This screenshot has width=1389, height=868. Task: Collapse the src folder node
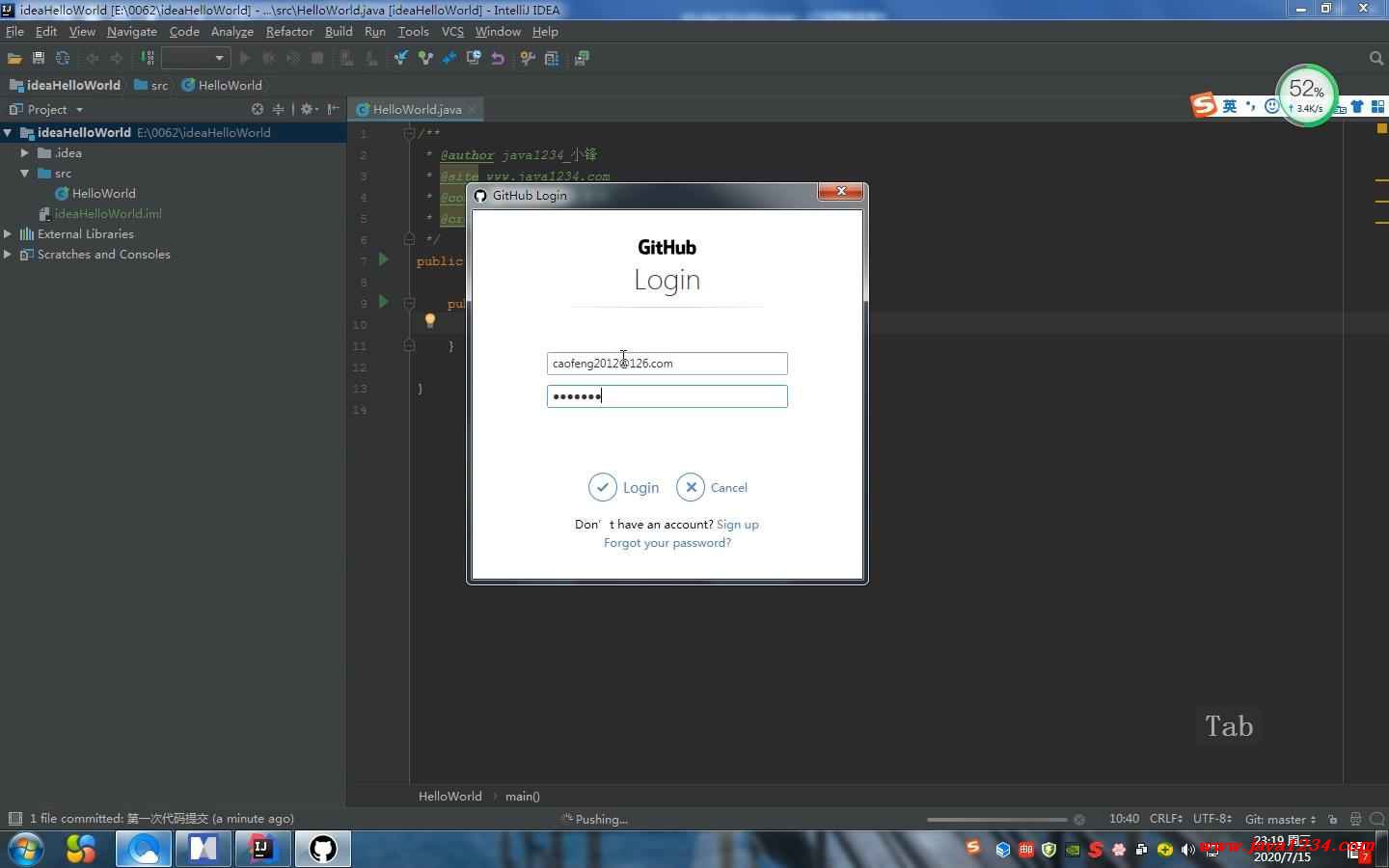click(x=25, y=174)
